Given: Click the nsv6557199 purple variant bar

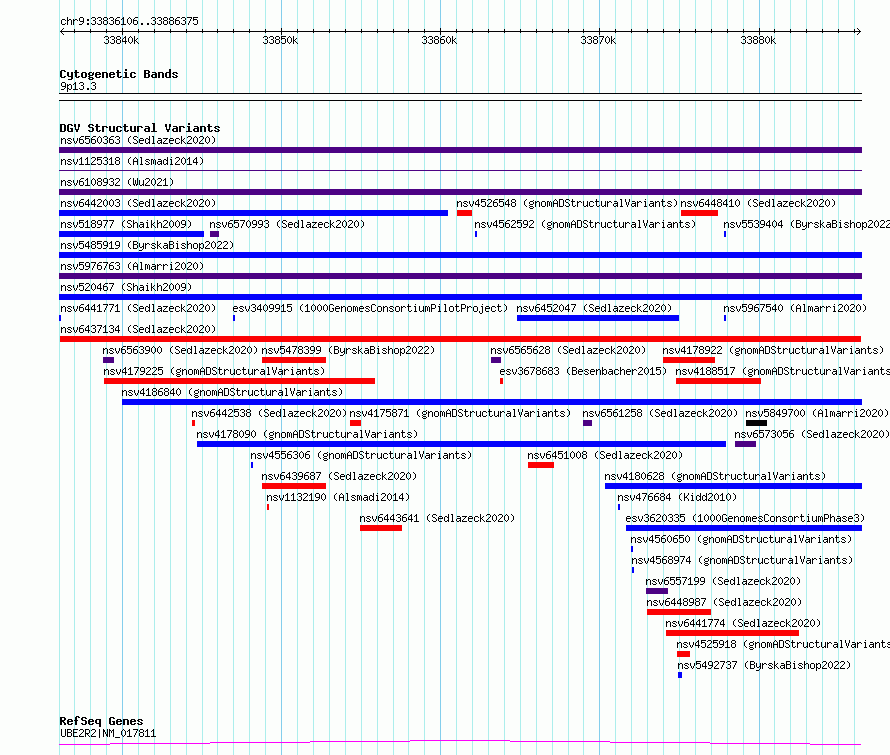Looking at the screenshot, I should [x=657, y=591].
